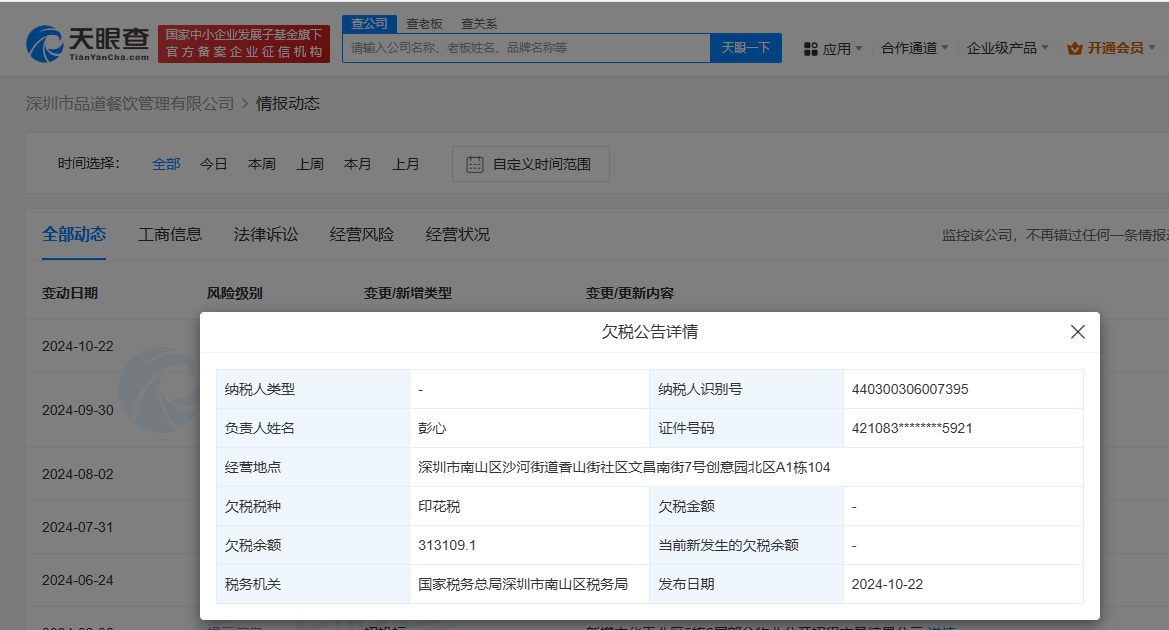
Task: Select the 法律诉讼 tab
Action: pyautogui.click(x=266, y=234)
